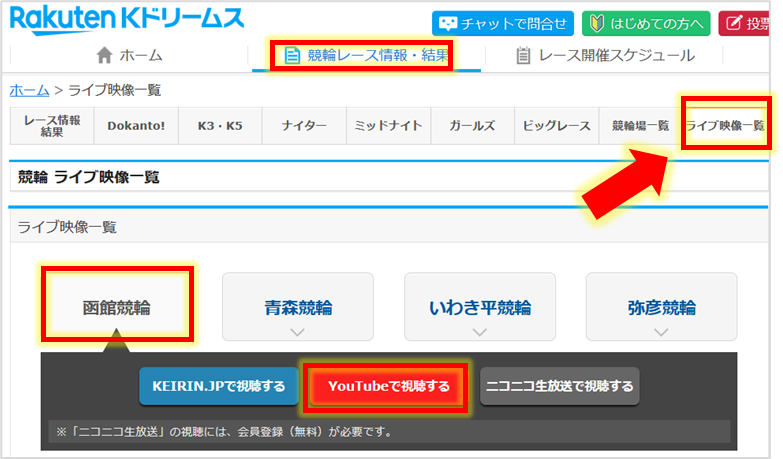The height and width of the screenshot is (459, 783).
Task: Go to the ガールズ tab
Action: [473, 126]
